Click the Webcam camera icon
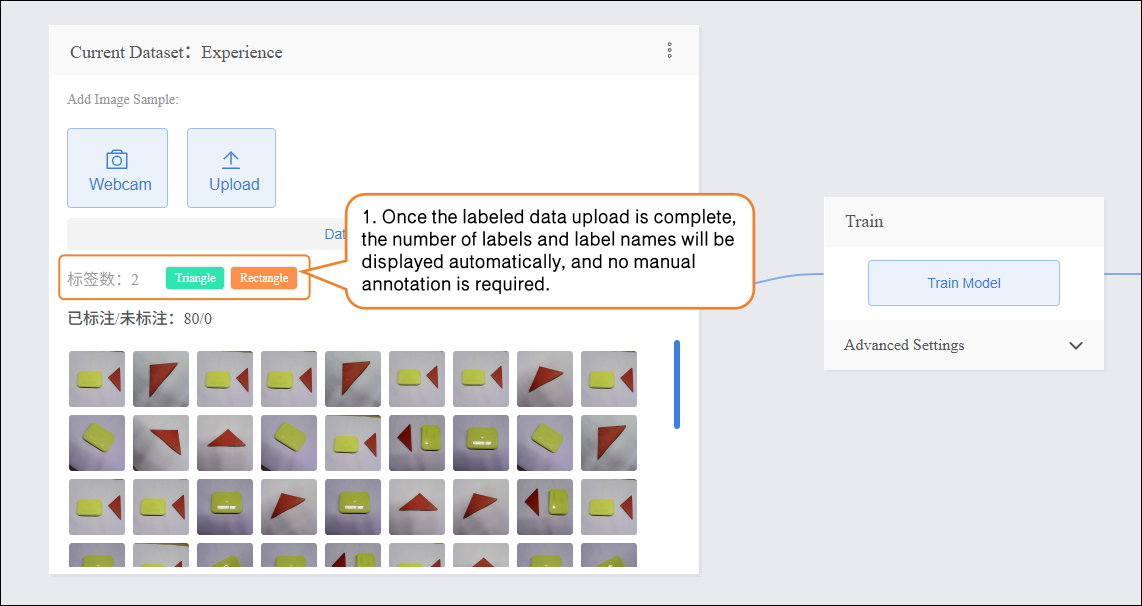The height and width of the screenshot is (606, 1142). click(117, 159)
